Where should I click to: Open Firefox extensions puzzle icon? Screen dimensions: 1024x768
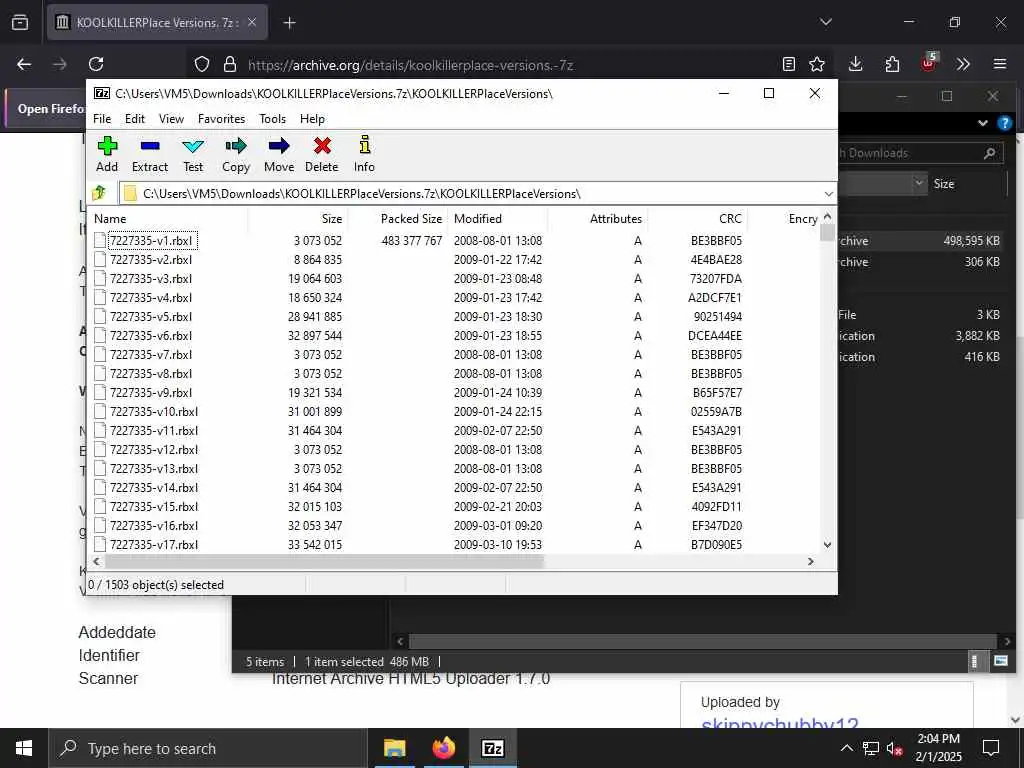tap(892, 64)
